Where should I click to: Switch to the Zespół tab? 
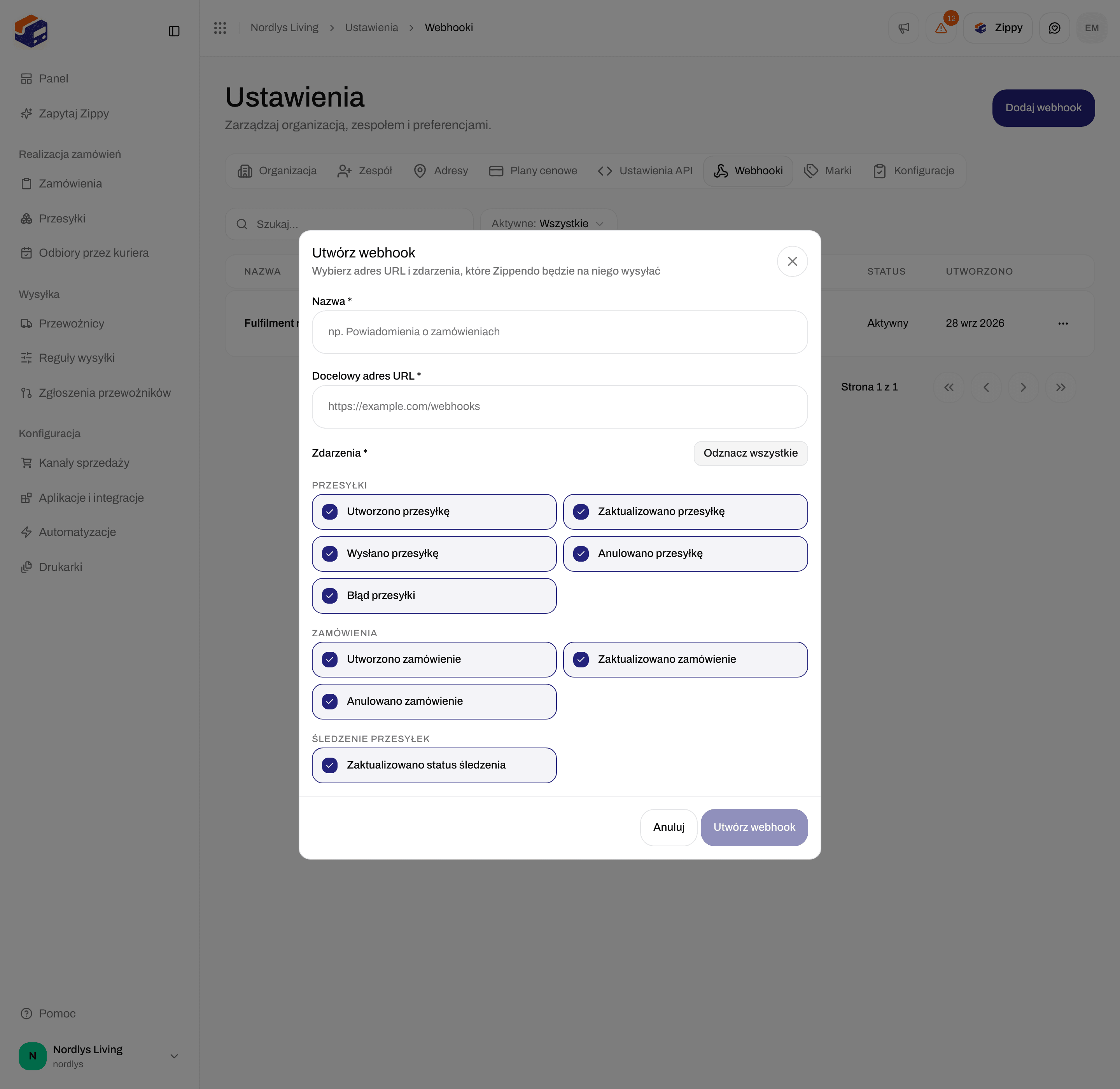tap(365, 171)
